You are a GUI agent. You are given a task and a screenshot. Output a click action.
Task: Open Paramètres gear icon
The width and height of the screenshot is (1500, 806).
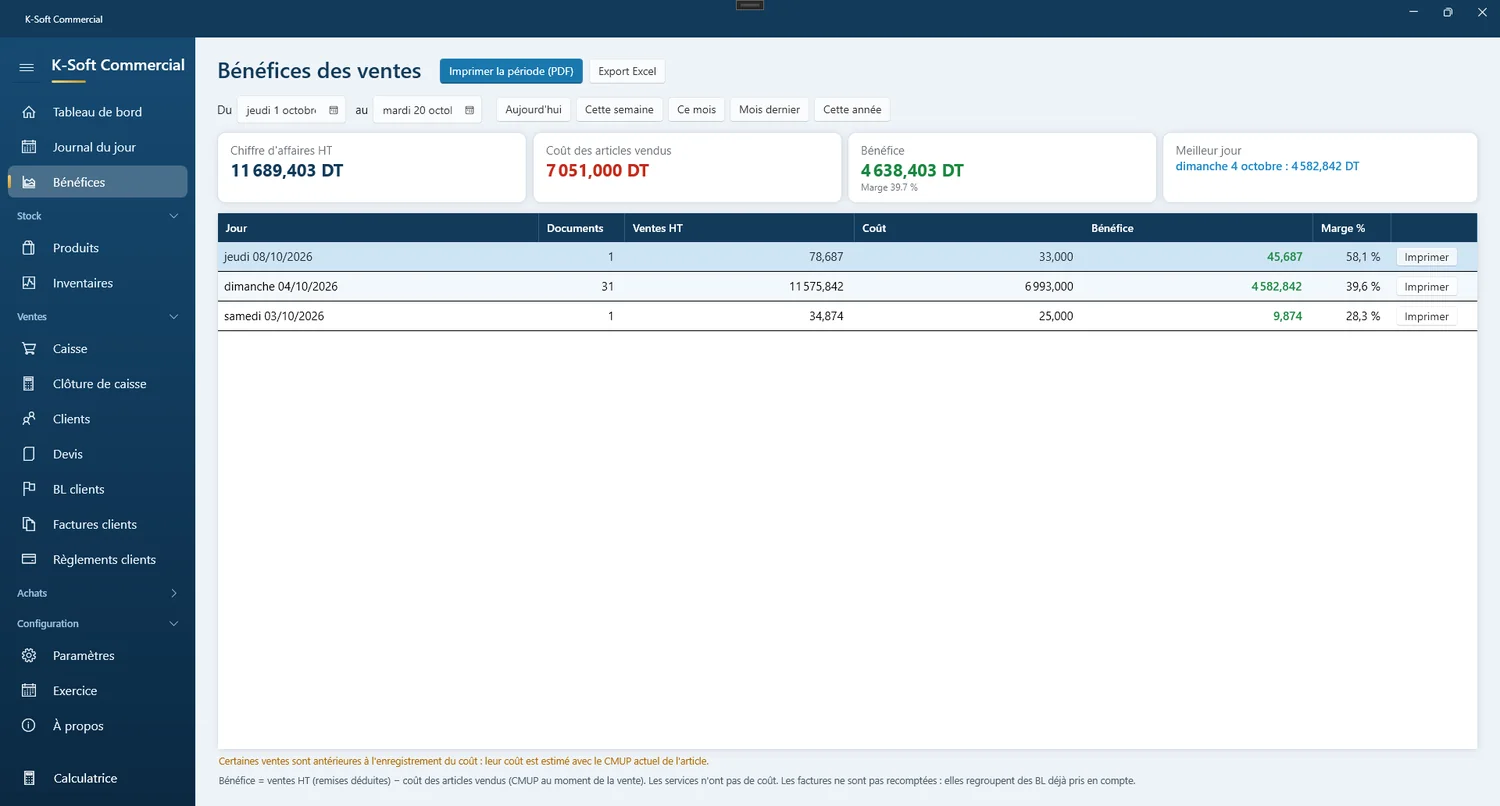29,656
